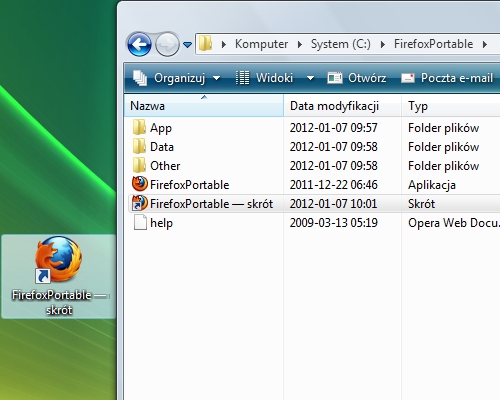
Task: Click Folder plików type for App
Action: (x=443, y=128)
